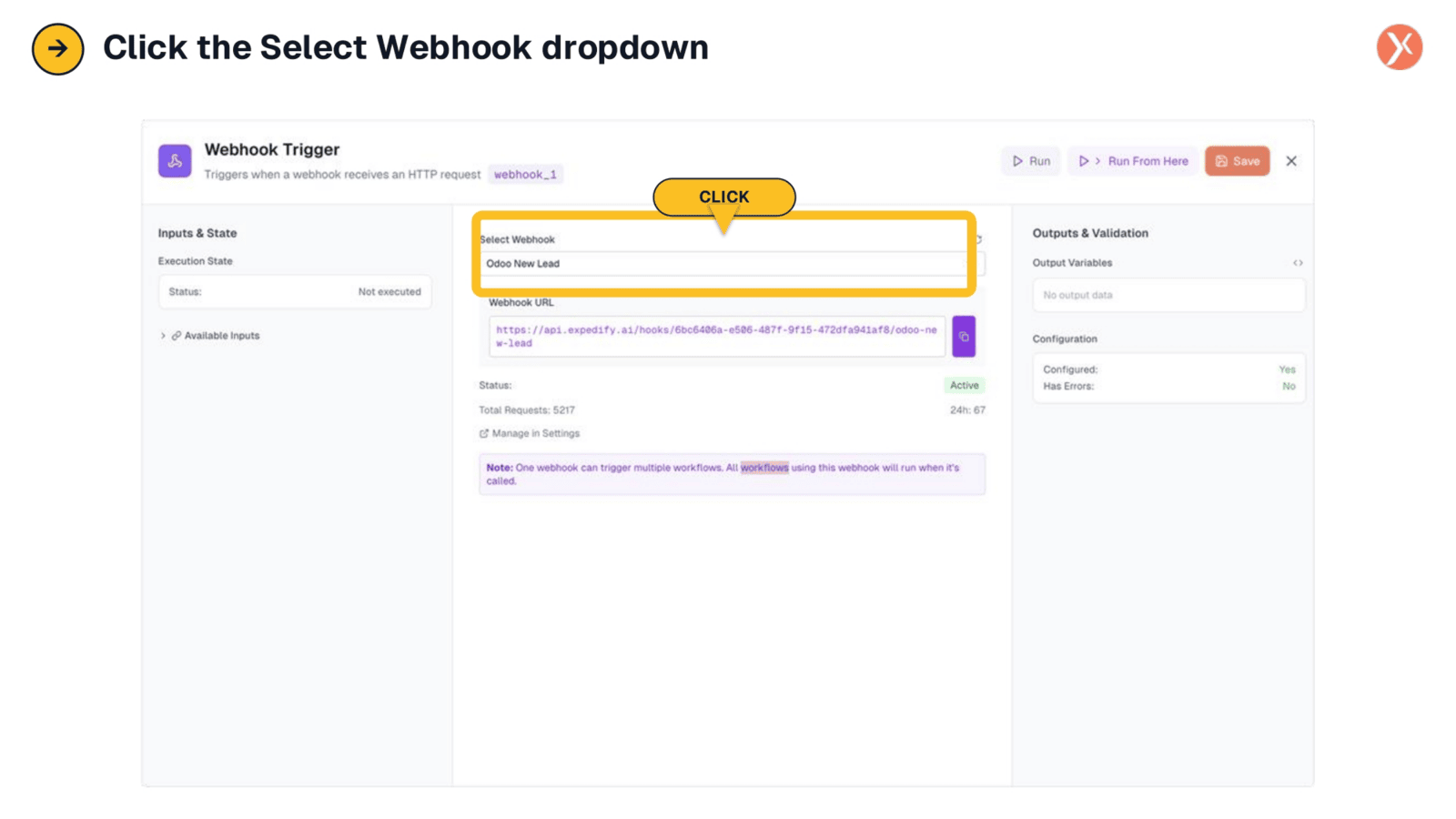Open the Manage in Settings link

click(x=530, y=433)
